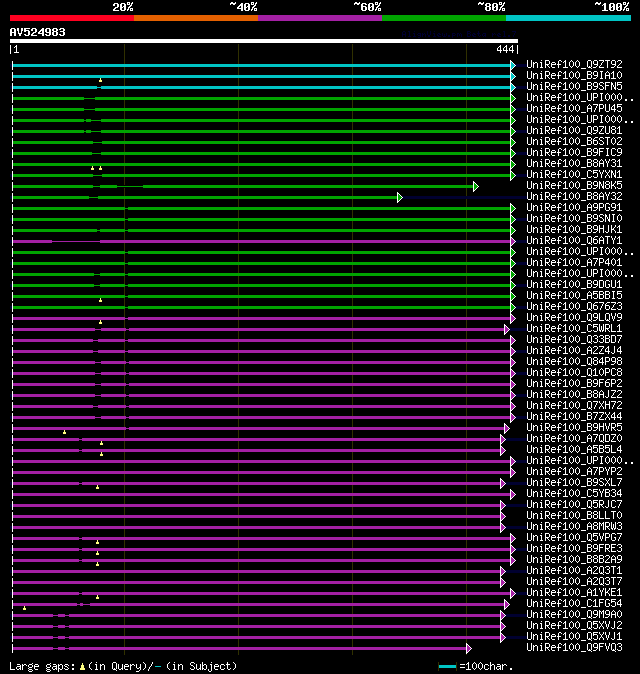Open the UniRef100_A7P401 entry

click(574, 263)
